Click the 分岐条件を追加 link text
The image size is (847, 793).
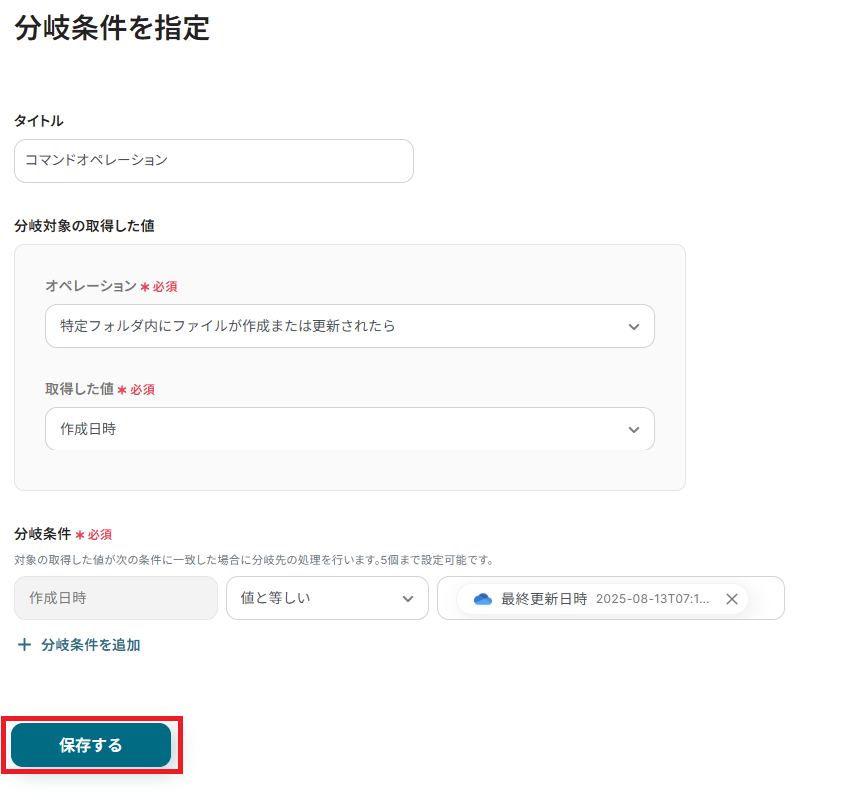point(91,645)
